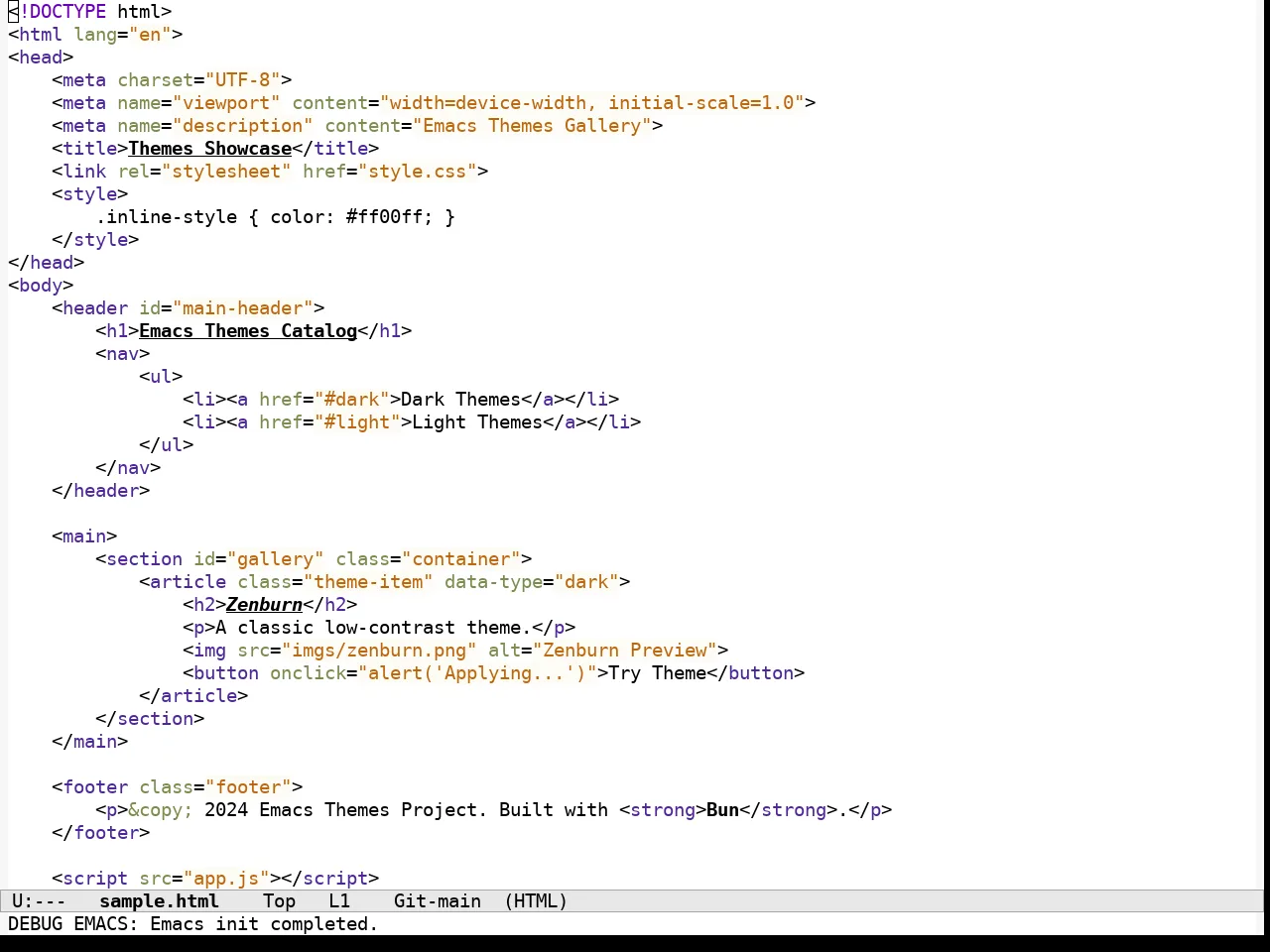Click the closing </main> tag
Screen dimensions: 1270x952
pos(90,742)
